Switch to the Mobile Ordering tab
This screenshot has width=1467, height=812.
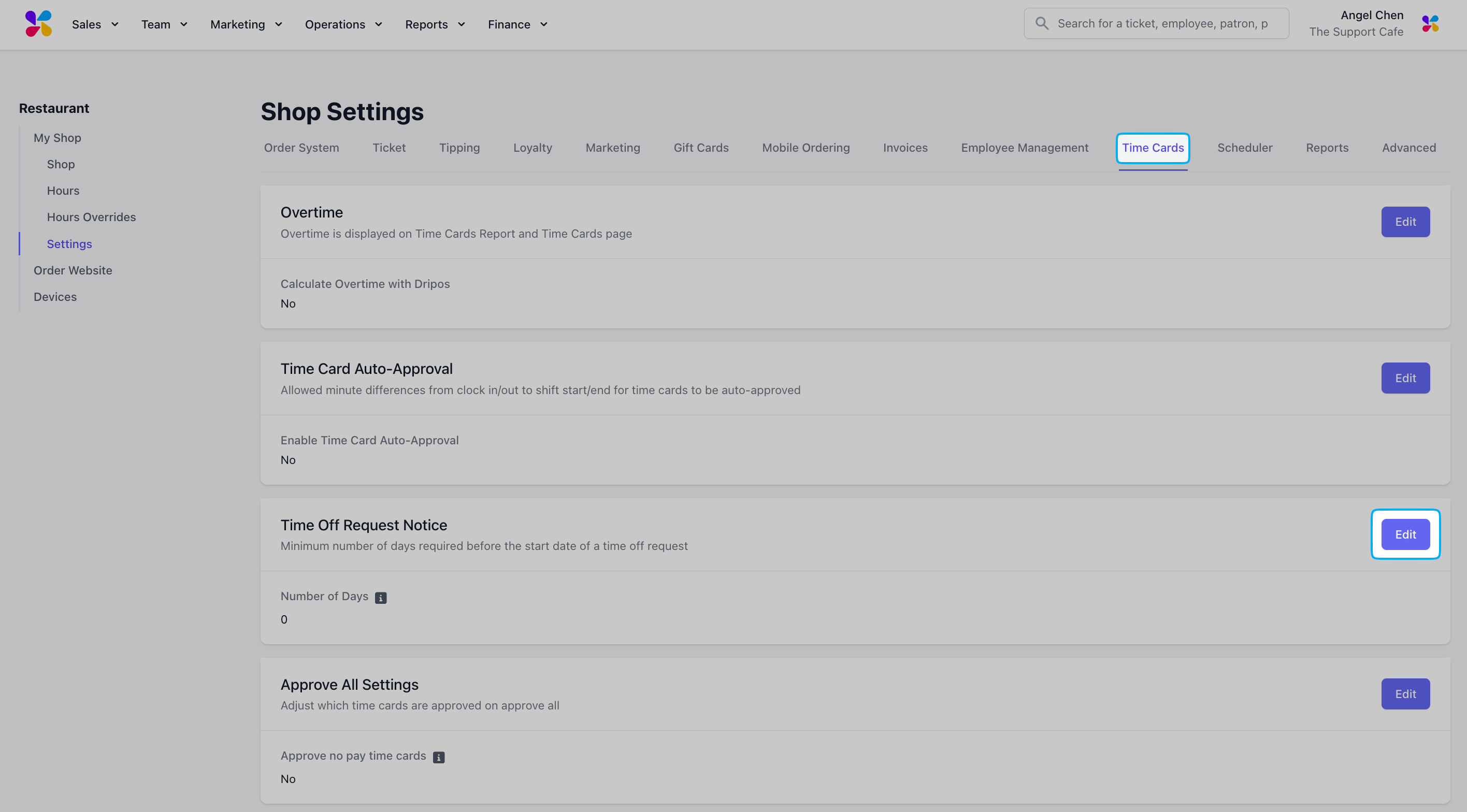pos(806,148)
